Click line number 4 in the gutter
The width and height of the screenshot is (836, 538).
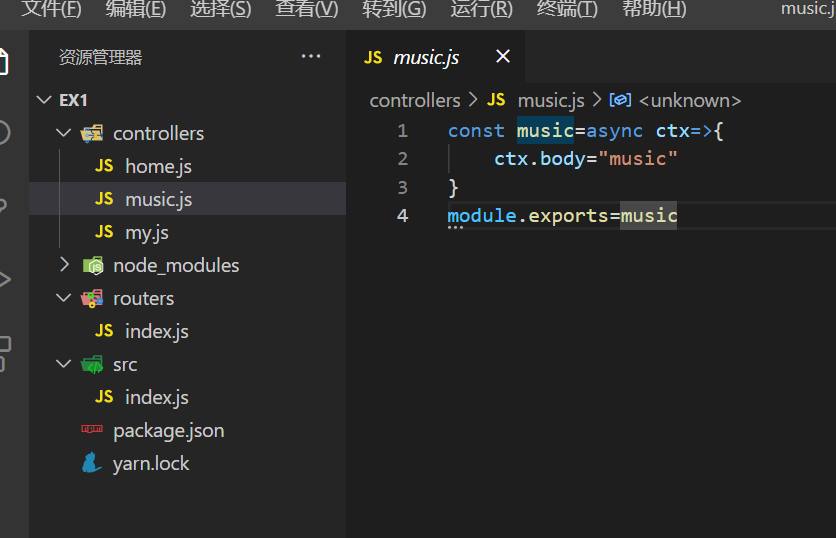pyautogui.click(x=403, y=215)
